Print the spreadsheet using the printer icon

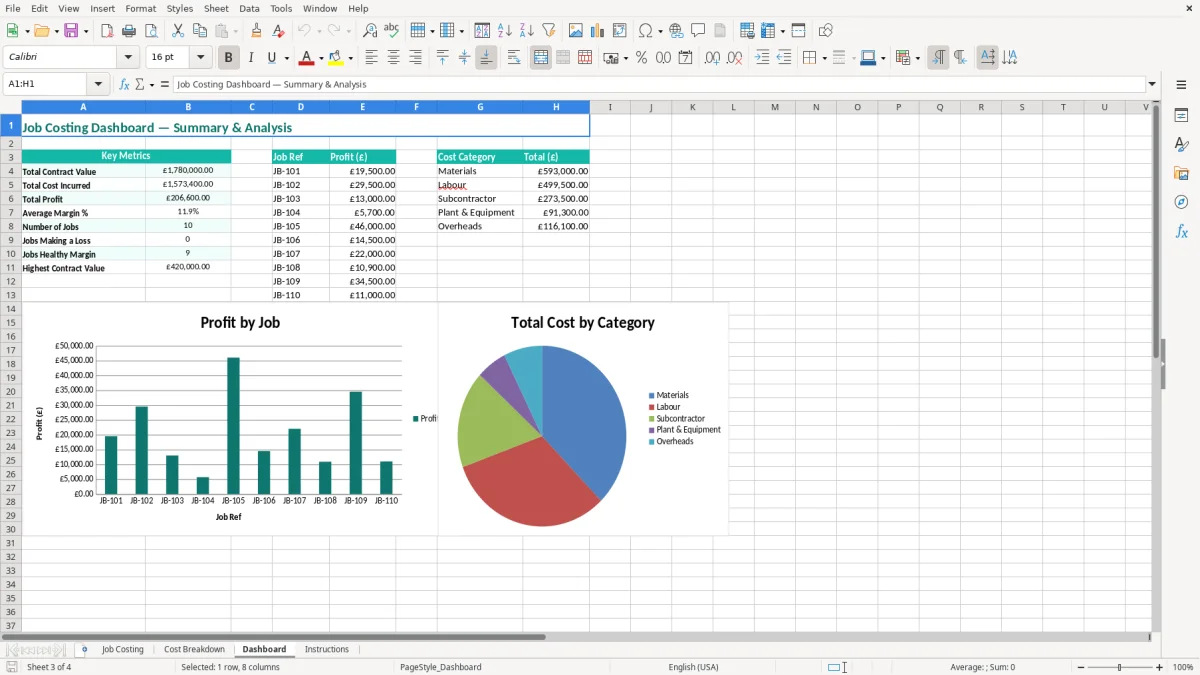pos(129,31)
